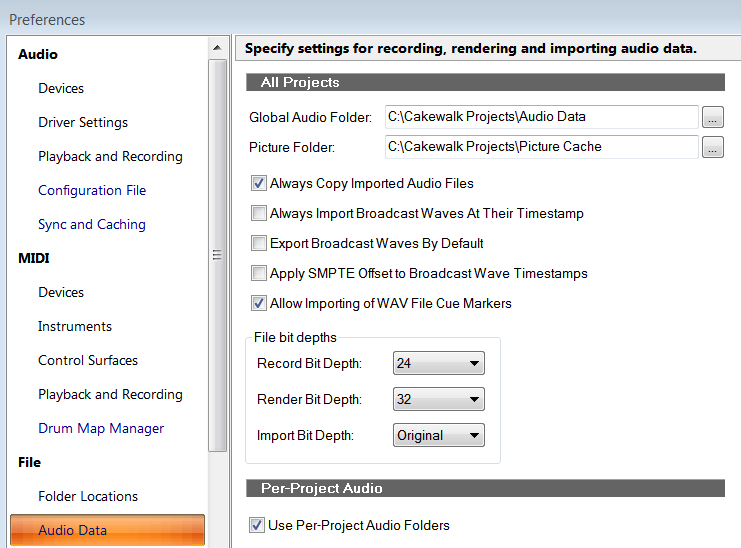Click browse button for Global Audio Folder
Screen dimensions: 741x548
(712, 117)
